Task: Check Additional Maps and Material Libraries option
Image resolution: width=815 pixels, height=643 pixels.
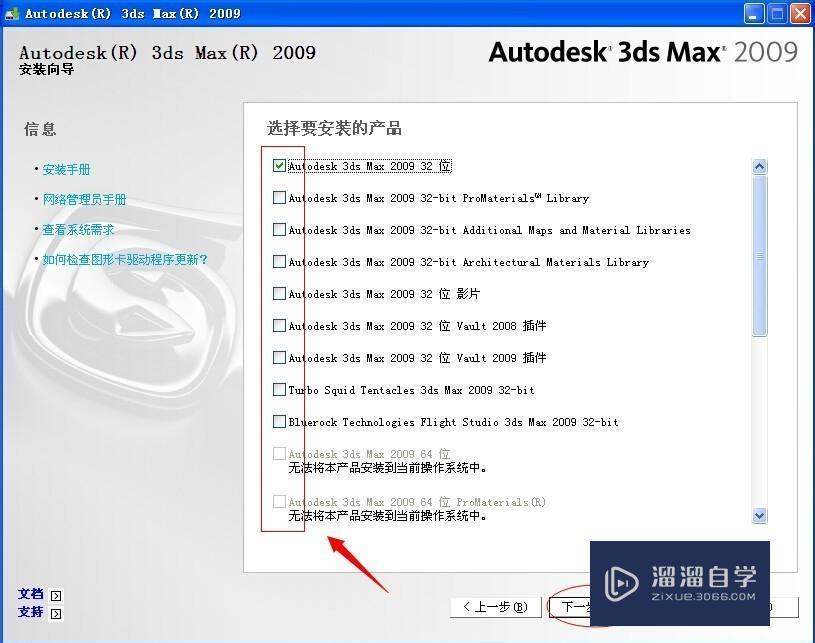Action: tap(280, 230)
